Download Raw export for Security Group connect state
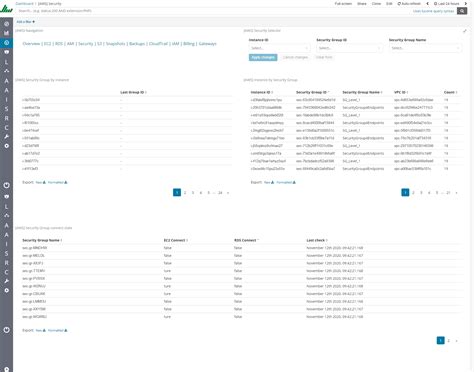474x372 pixels. coord(40,330)
